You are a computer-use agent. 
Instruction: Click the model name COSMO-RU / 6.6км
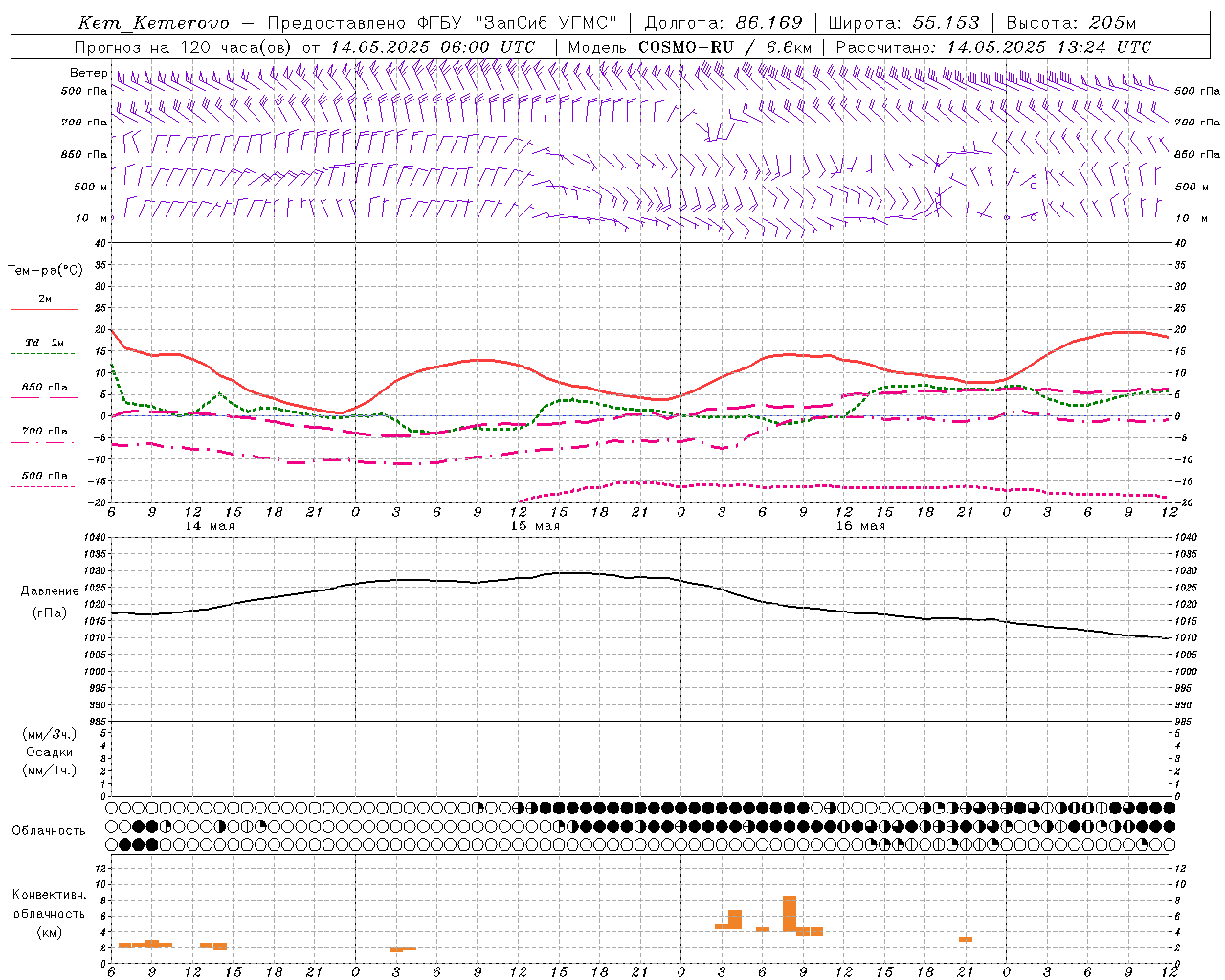tap(725, 47)
